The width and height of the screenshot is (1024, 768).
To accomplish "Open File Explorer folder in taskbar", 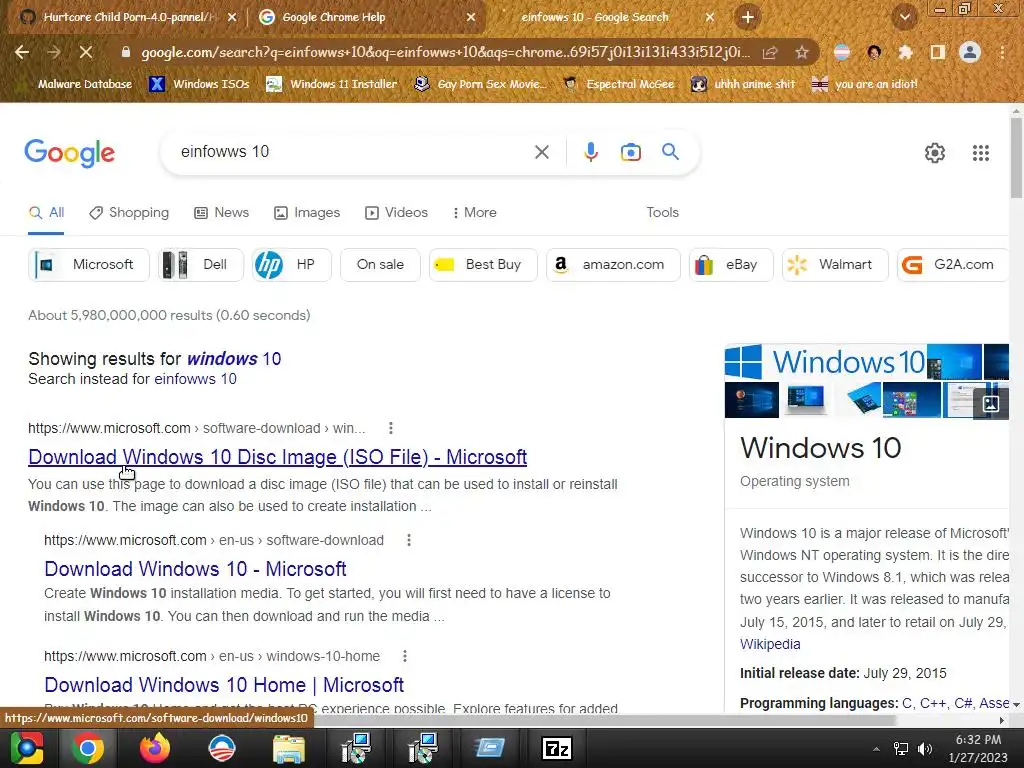I will pos(289,749).
